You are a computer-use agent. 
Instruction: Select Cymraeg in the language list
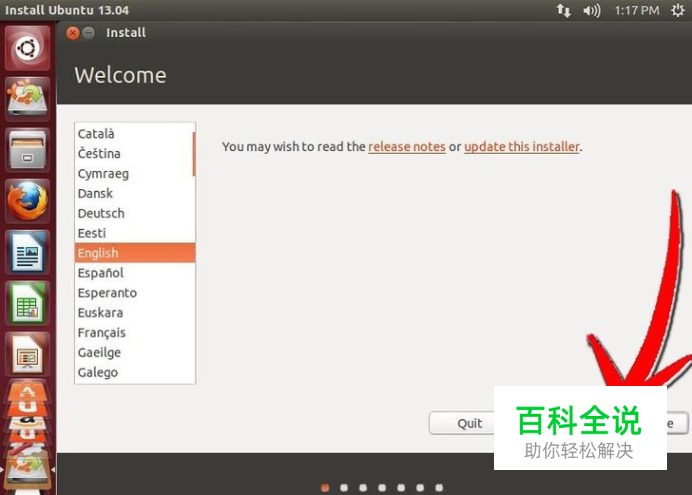(x=135, y=173)
